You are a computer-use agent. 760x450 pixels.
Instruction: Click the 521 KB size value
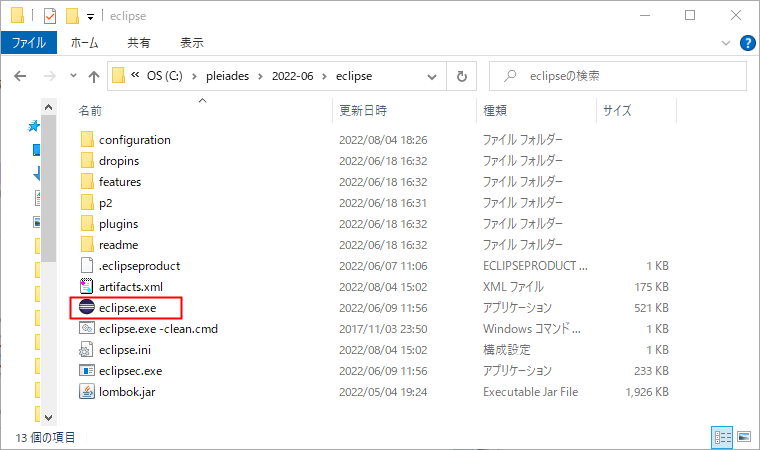(651, 308)
